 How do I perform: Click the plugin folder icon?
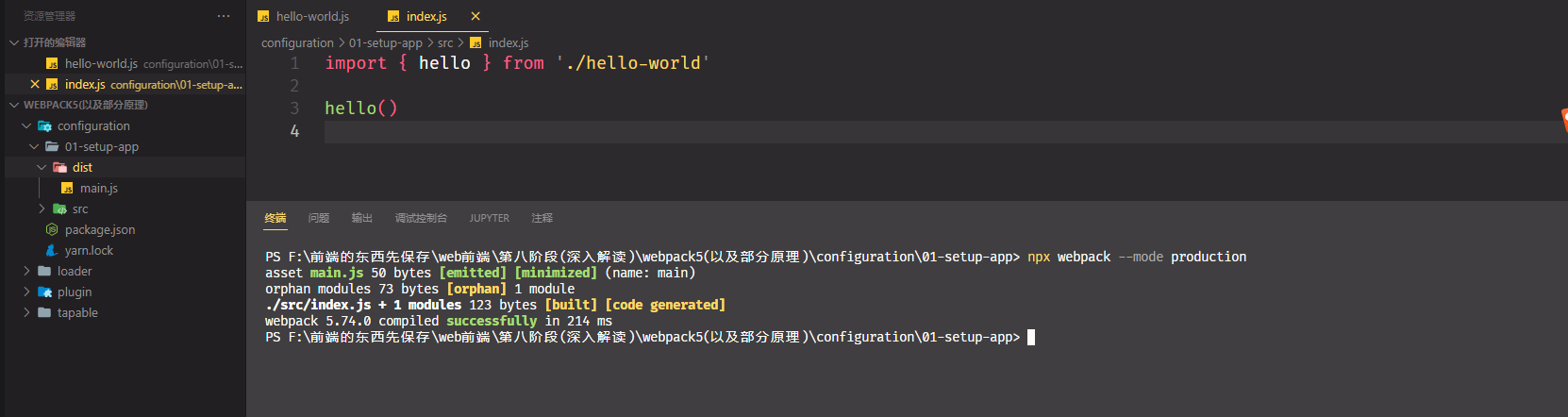pyautogui.click(x=44, y=292)
